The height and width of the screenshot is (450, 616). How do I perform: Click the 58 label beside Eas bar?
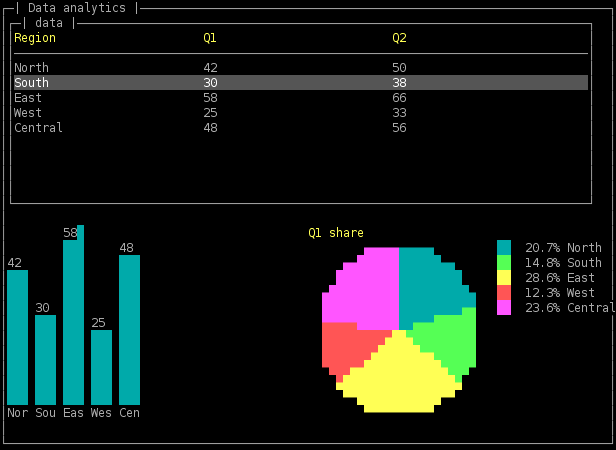[70, 233]
